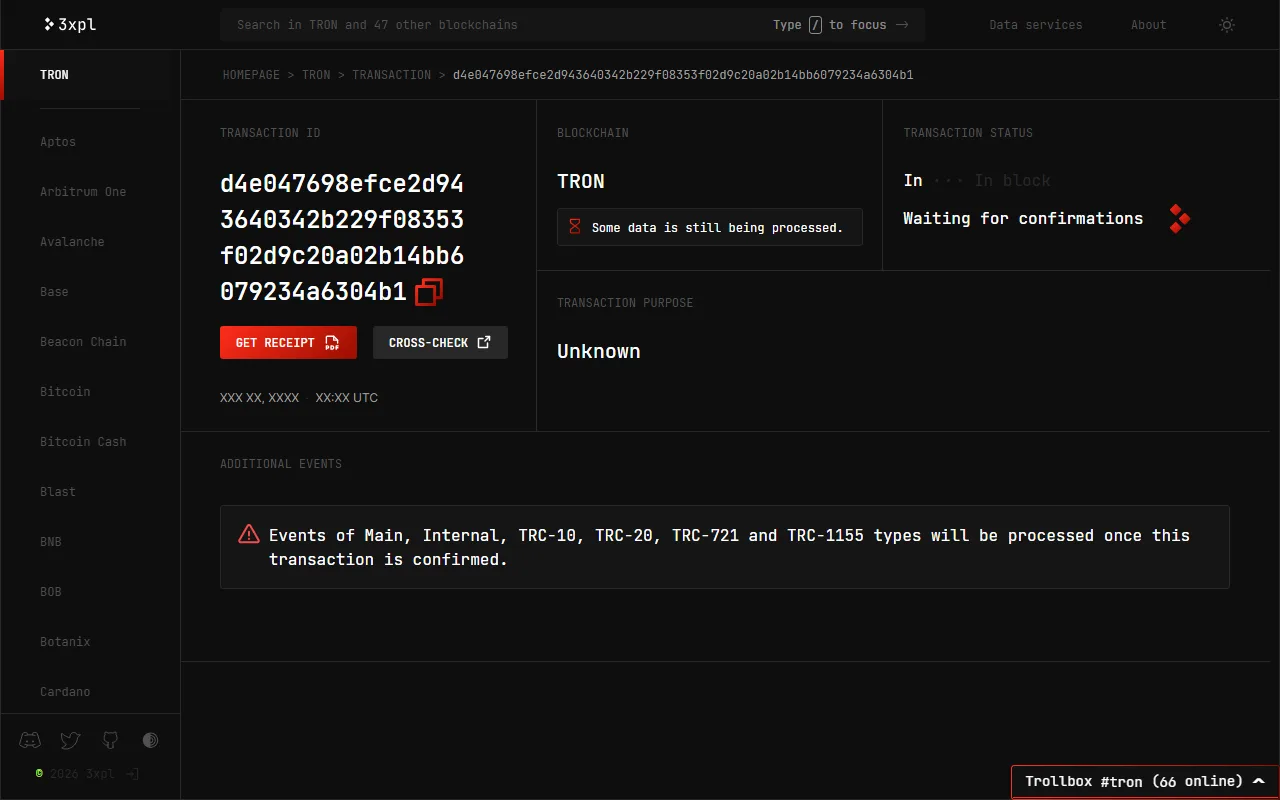Click the transaction hash in breadcrumb

(683, 75)
